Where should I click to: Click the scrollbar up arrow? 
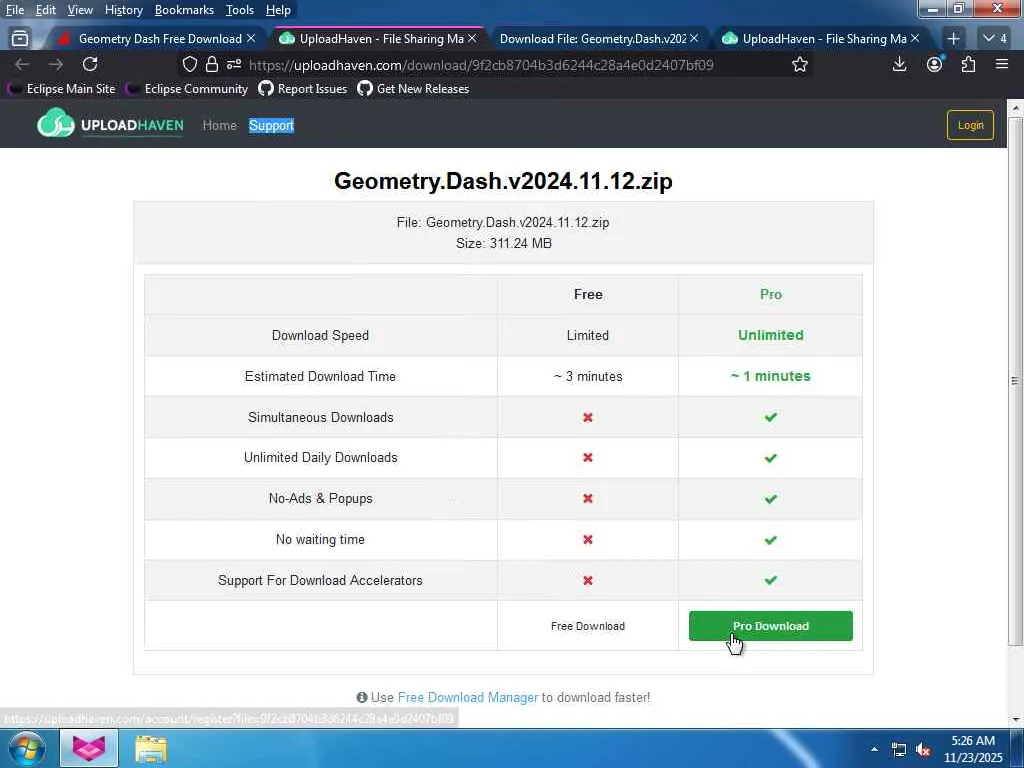[1016, 106]
